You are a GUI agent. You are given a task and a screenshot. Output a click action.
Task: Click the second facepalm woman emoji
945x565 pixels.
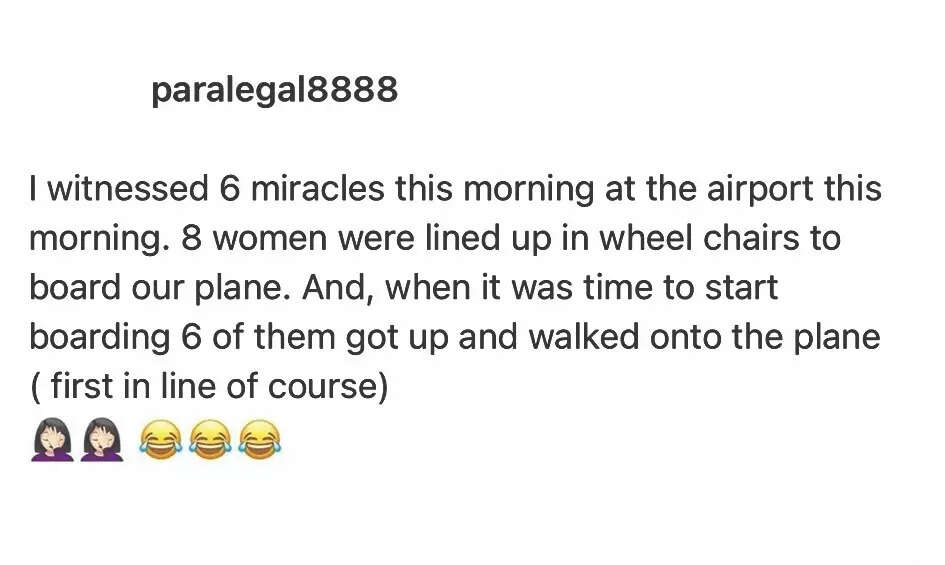(x=103, y=440)
